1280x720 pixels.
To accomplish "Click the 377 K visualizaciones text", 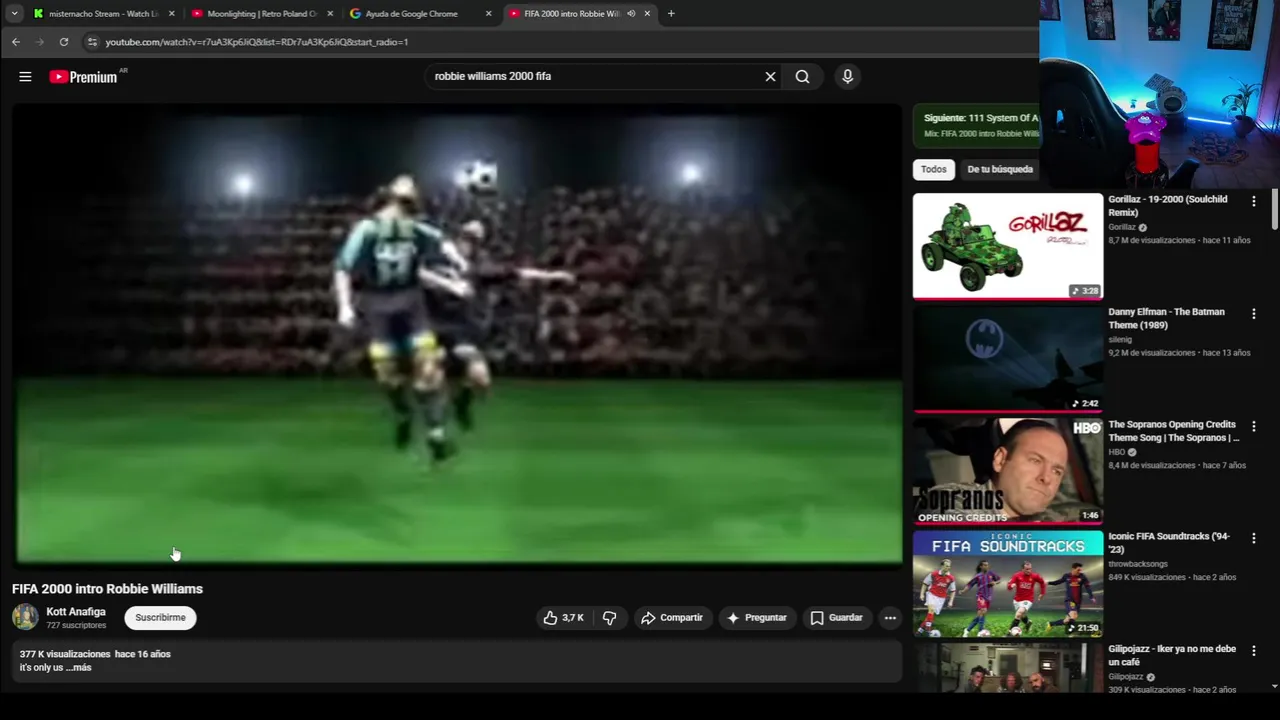I will [x=65, y=654].
